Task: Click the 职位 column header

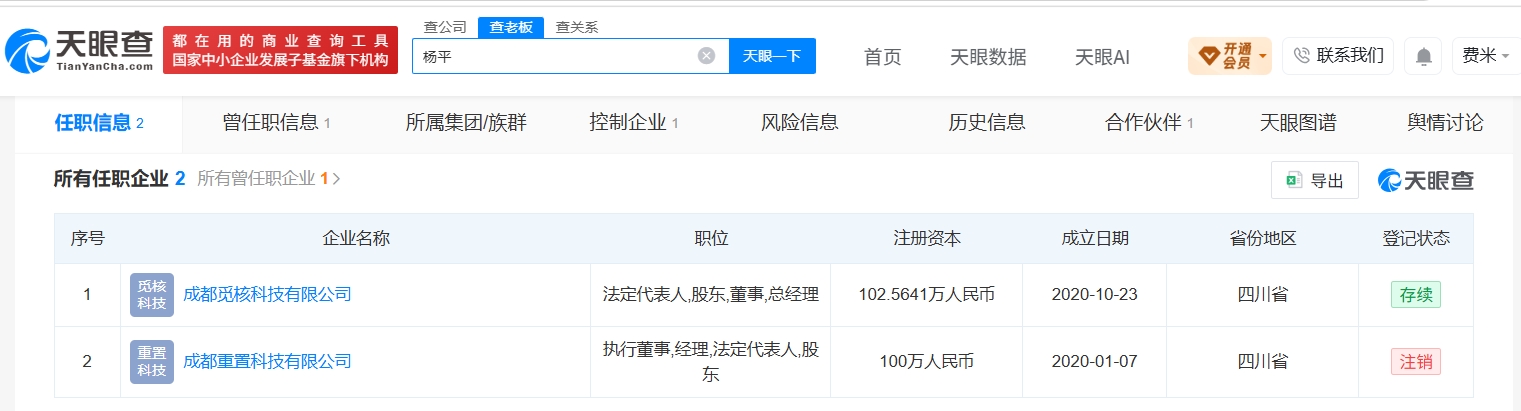Action: coord(711,239)
